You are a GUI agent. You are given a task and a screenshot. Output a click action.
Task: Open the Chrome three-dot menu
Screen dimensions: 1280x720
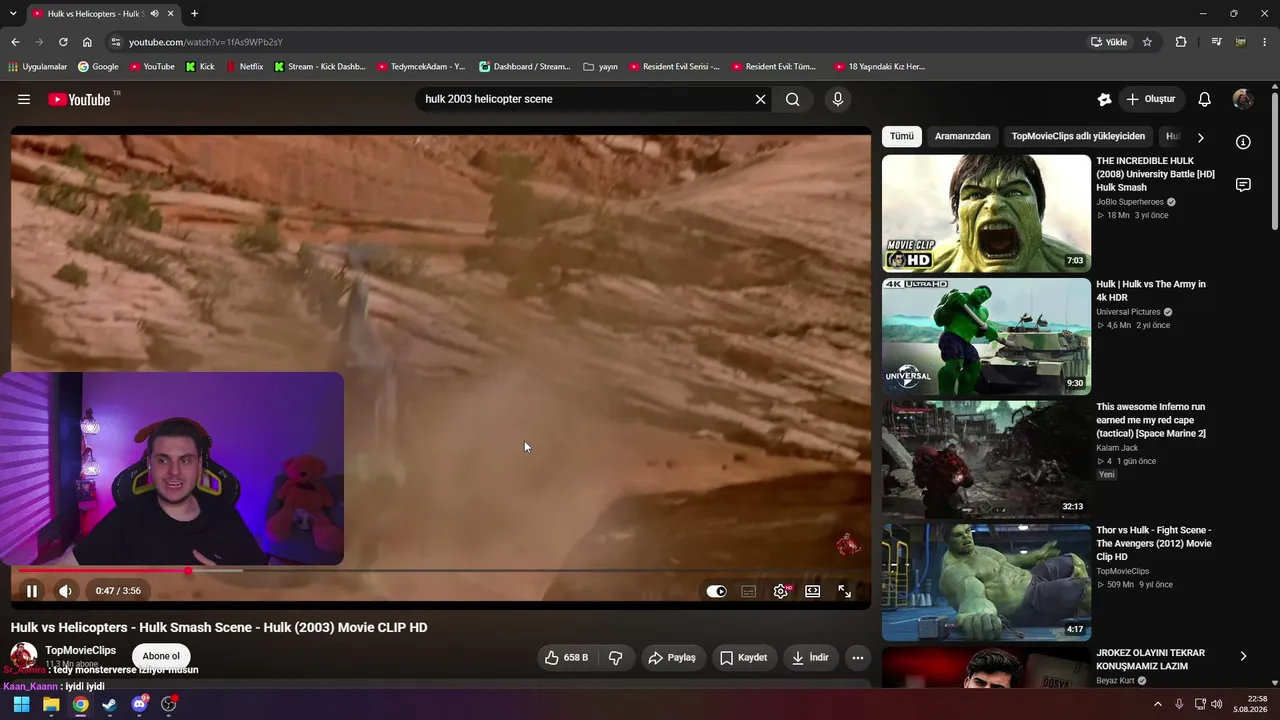coord(1265,42)
